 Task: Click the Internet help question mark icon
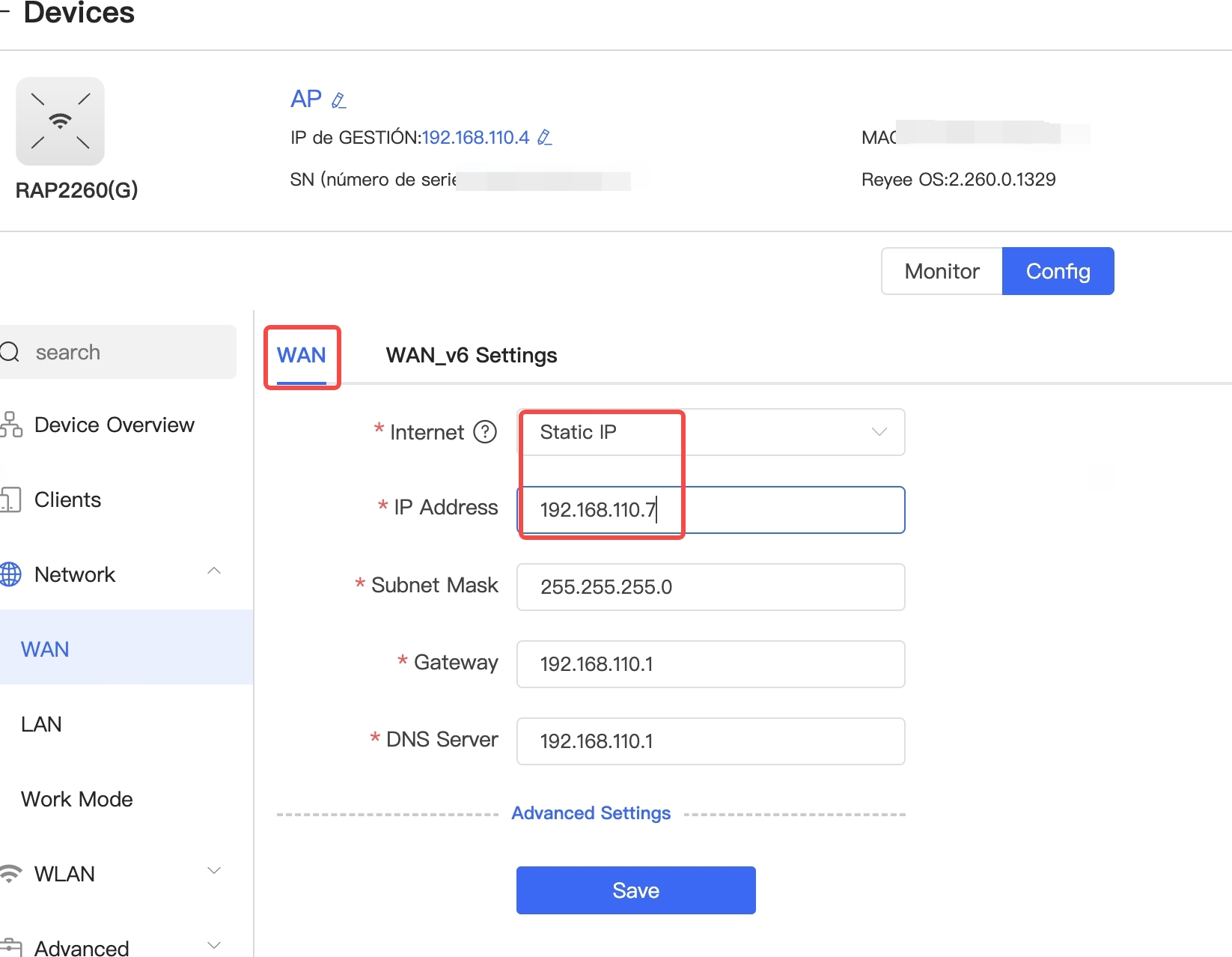pyautogui.click(x=485, y=432)
